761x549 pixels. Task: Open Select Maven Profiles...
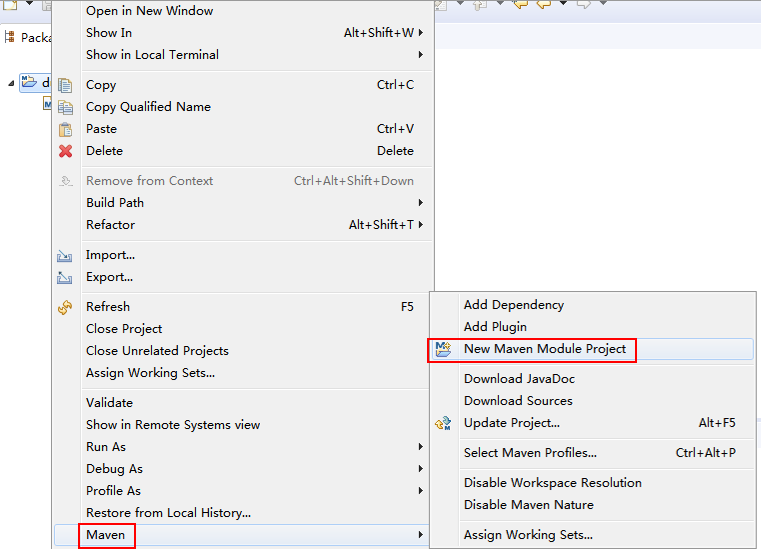[593, 453]
